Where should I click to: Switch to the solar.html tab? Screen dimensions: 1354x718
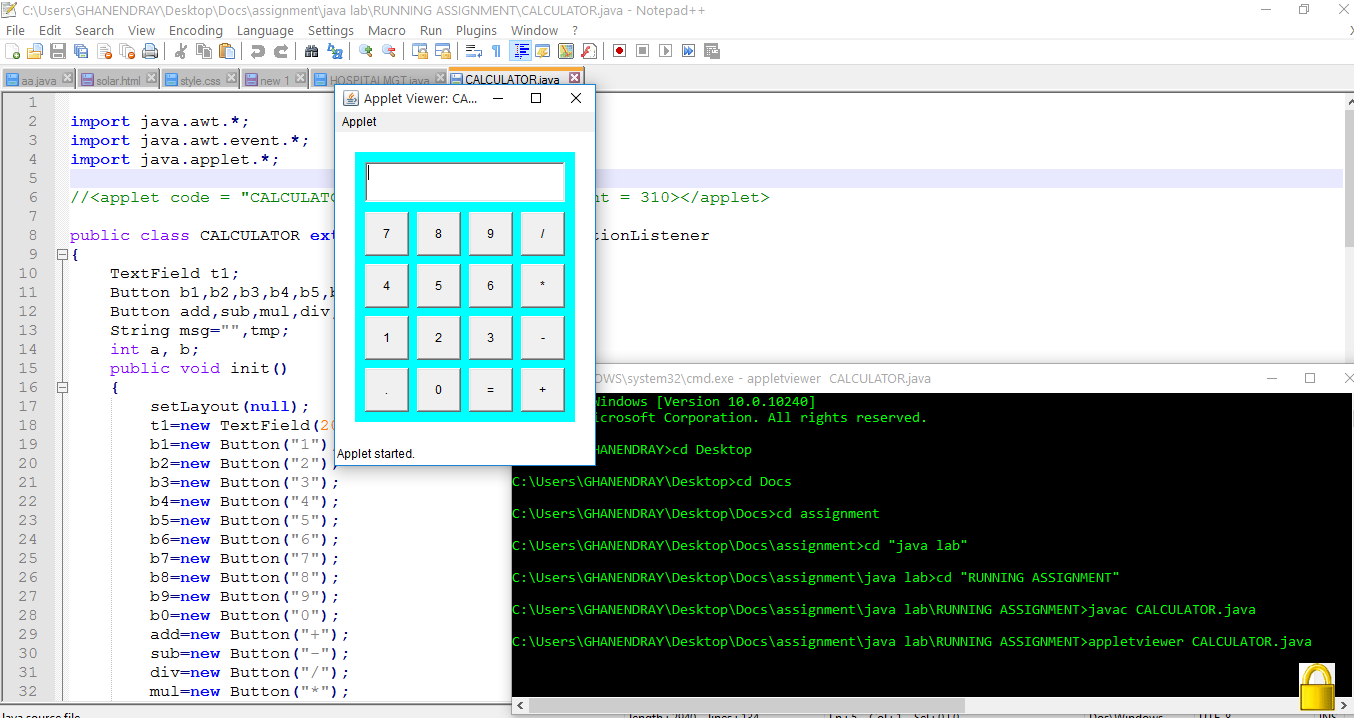(x=118, y=80)
